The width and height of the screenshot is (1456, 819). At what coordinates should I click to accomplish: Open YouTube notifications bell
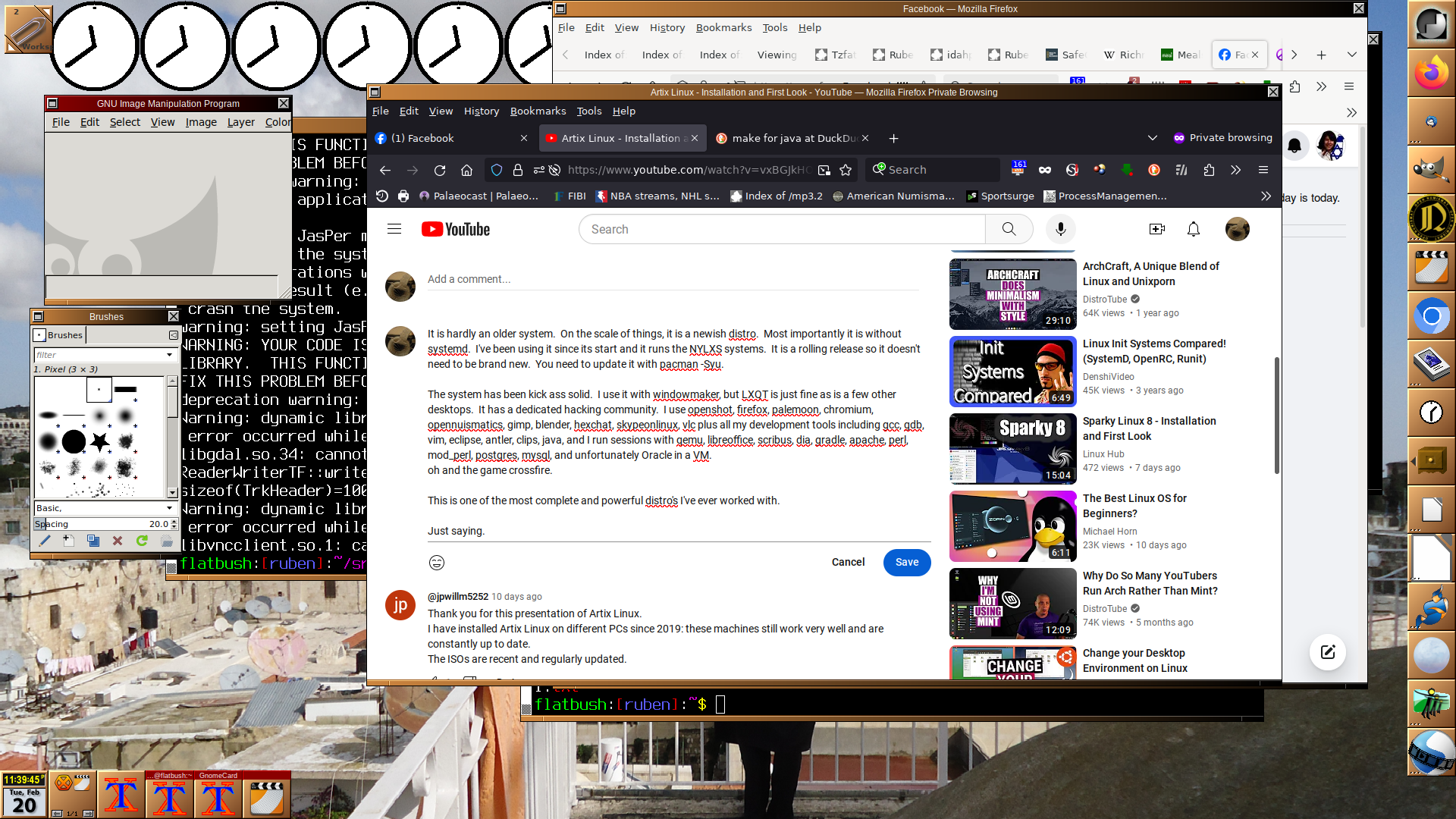[x=1193, y=229]
